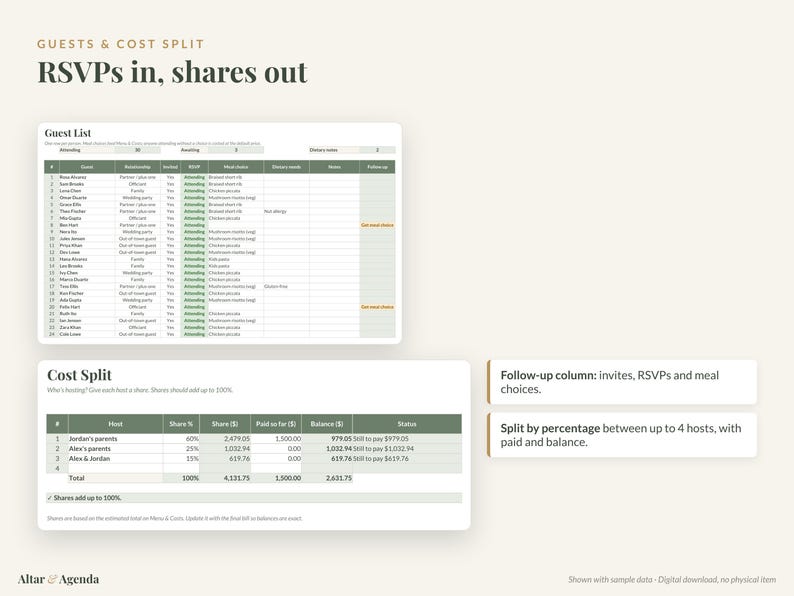Screen dimensions: 794x596
Task: Select the Status column header
Action: tap(407, 424)
